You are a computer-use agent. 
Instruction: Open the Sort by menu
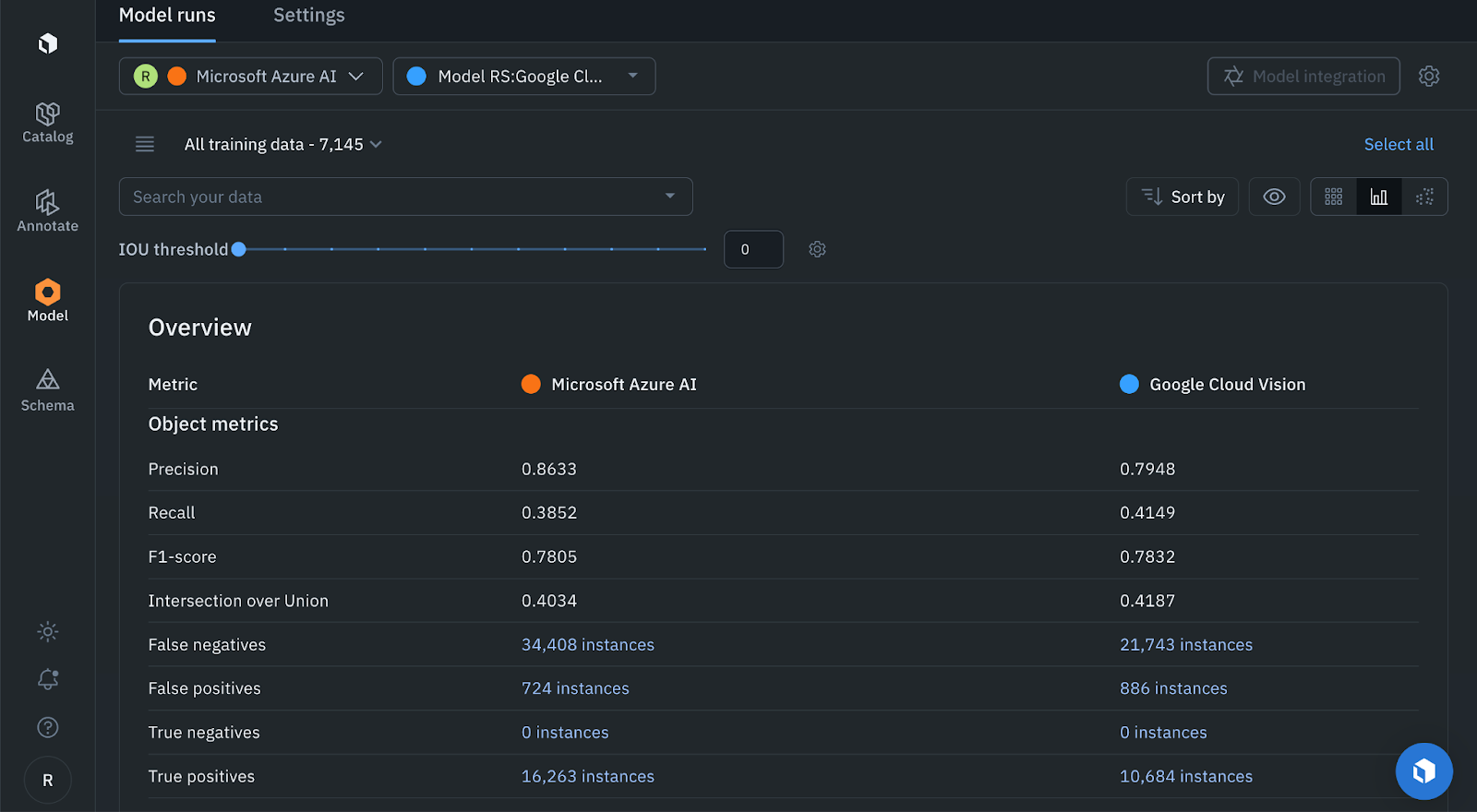pyautogui.click(x=1183, y=197)
